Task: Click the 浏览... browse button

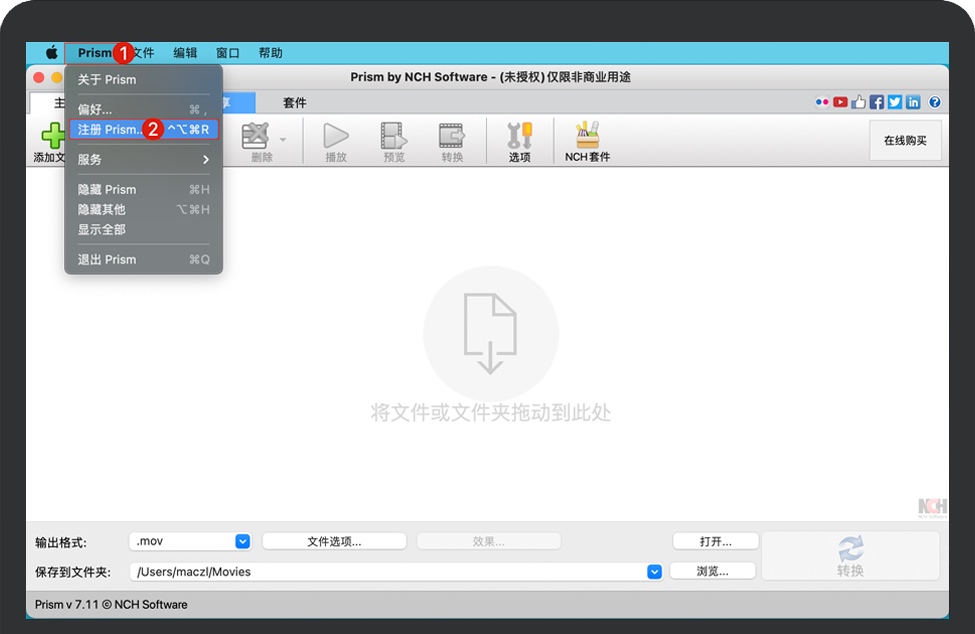Action: [713, 571]
